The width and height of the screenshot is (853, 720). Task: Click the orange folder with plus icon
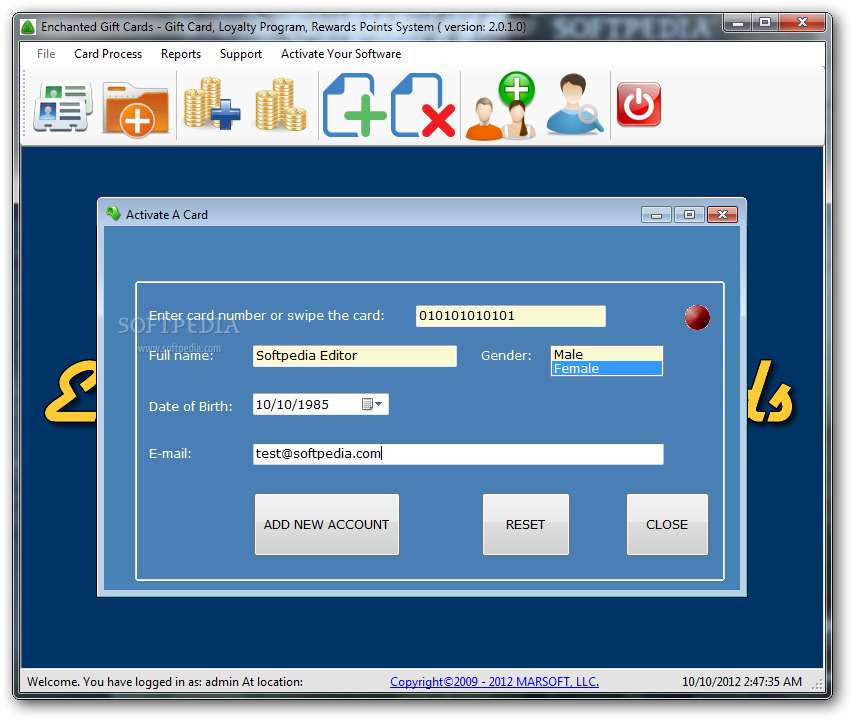(x=136, y=109)
